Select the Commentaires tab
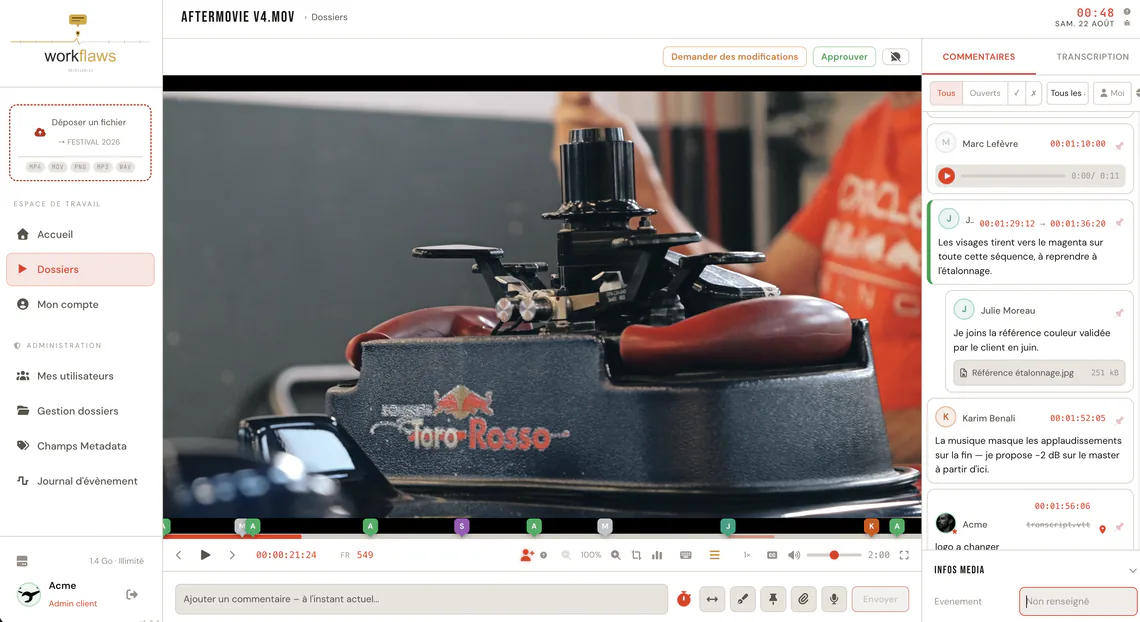Viewport: 1140px width, 622px height. coord(979,57)
